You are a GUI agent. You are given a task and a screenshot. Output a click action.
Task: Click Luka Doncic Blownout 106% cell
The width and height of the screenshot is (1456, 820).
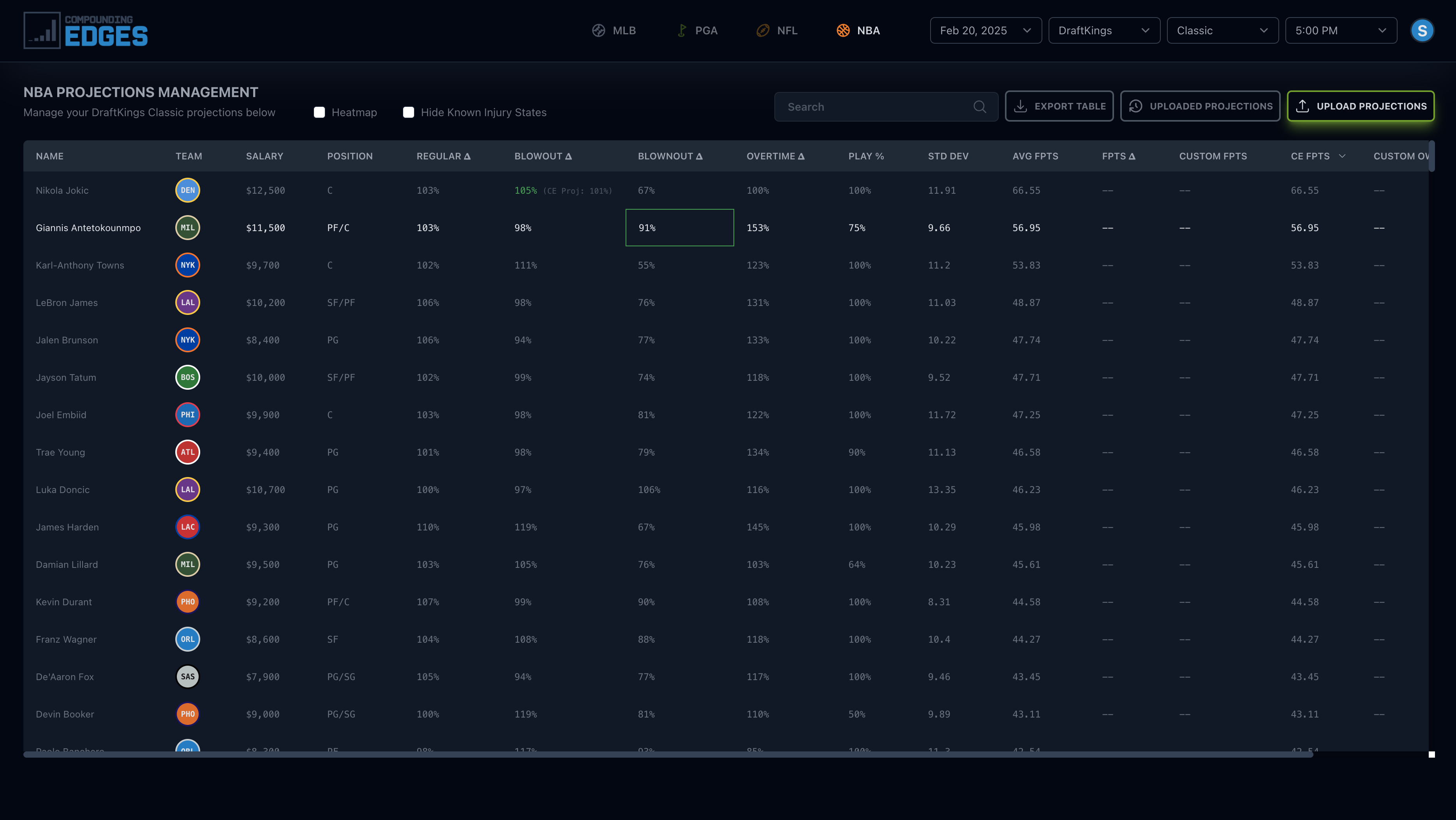pos(649,490)
